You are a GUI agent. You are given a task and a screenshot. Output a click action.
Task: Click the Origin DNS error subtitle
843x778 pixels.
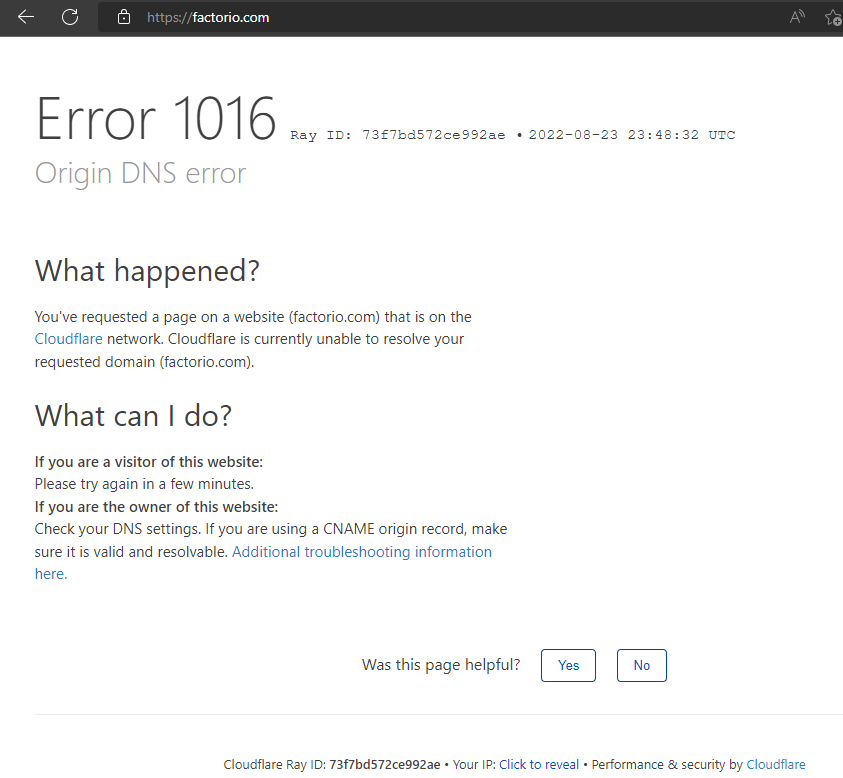(140, 174)
